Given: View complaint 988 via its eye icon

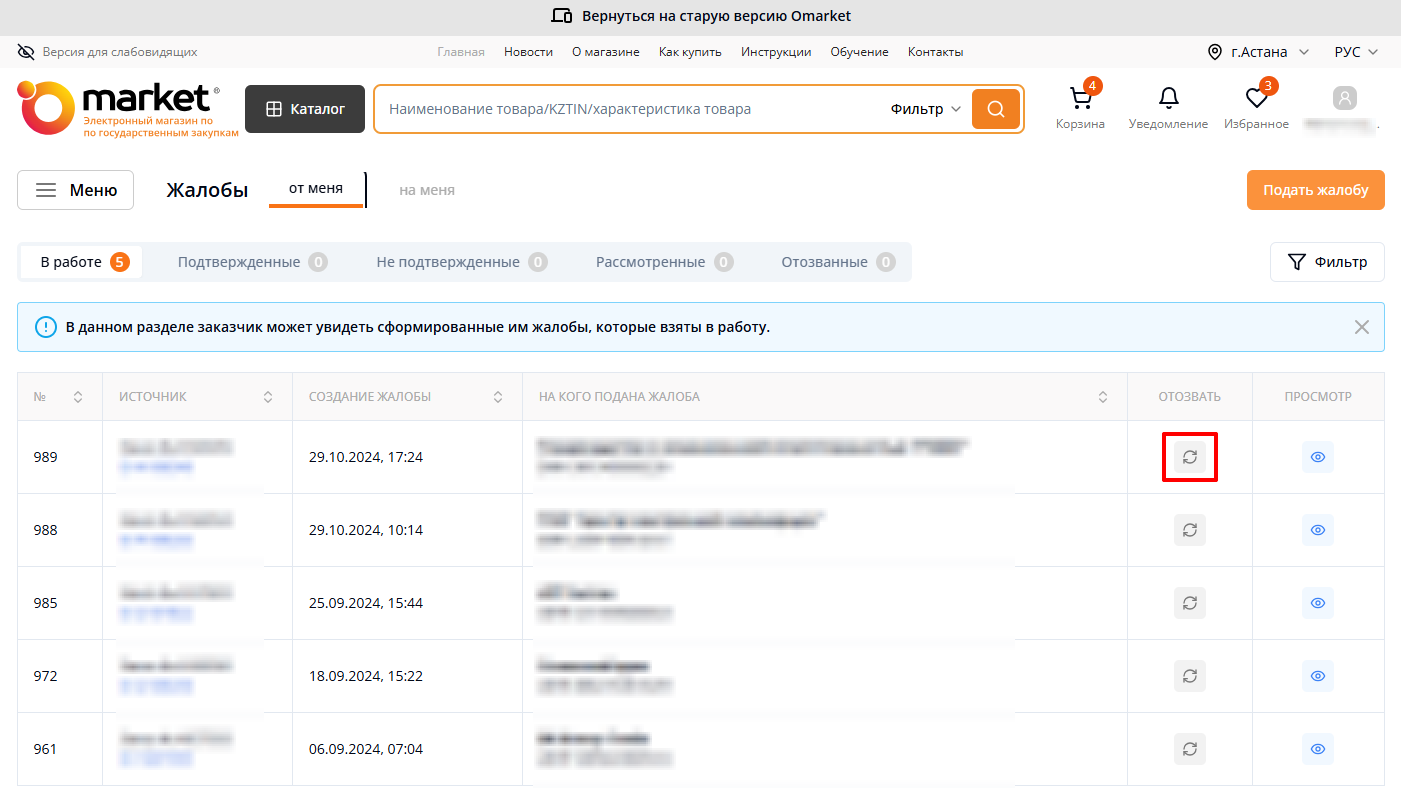Looking at the screenshot, I should pos(1317,530).
